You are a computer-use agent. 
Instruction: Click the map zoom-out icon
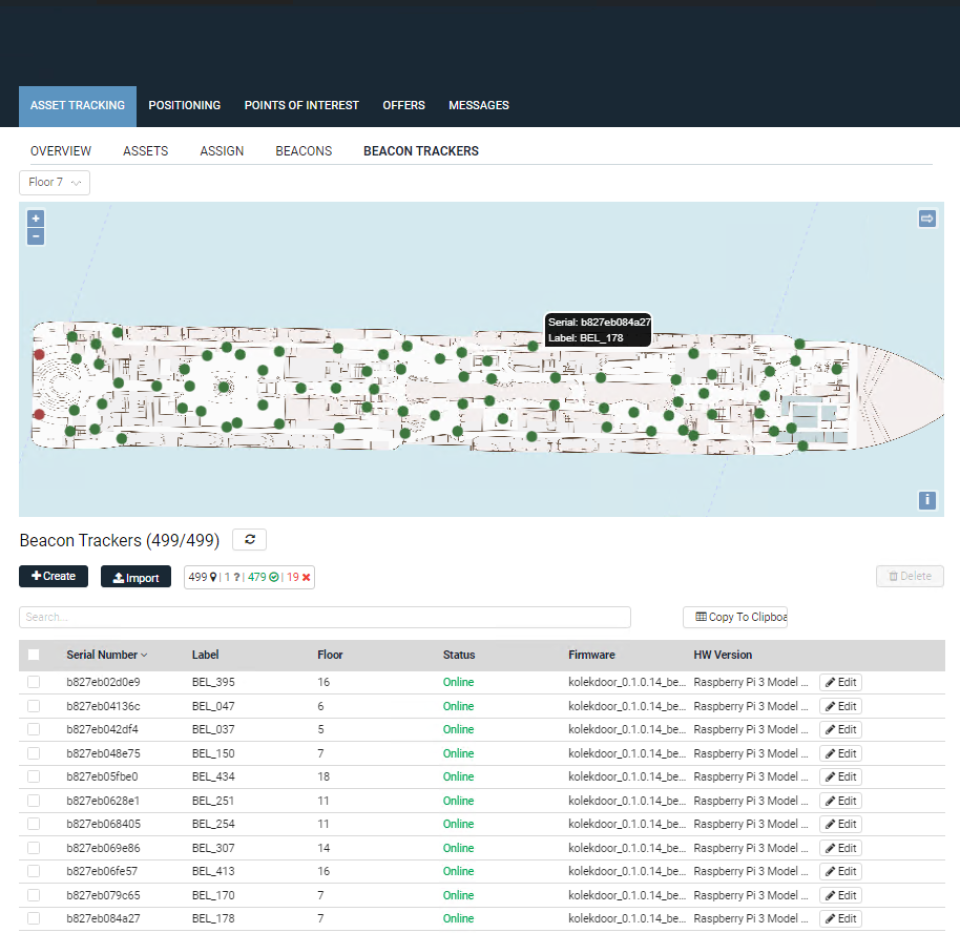pyautogui.click(x=35, y=236)
